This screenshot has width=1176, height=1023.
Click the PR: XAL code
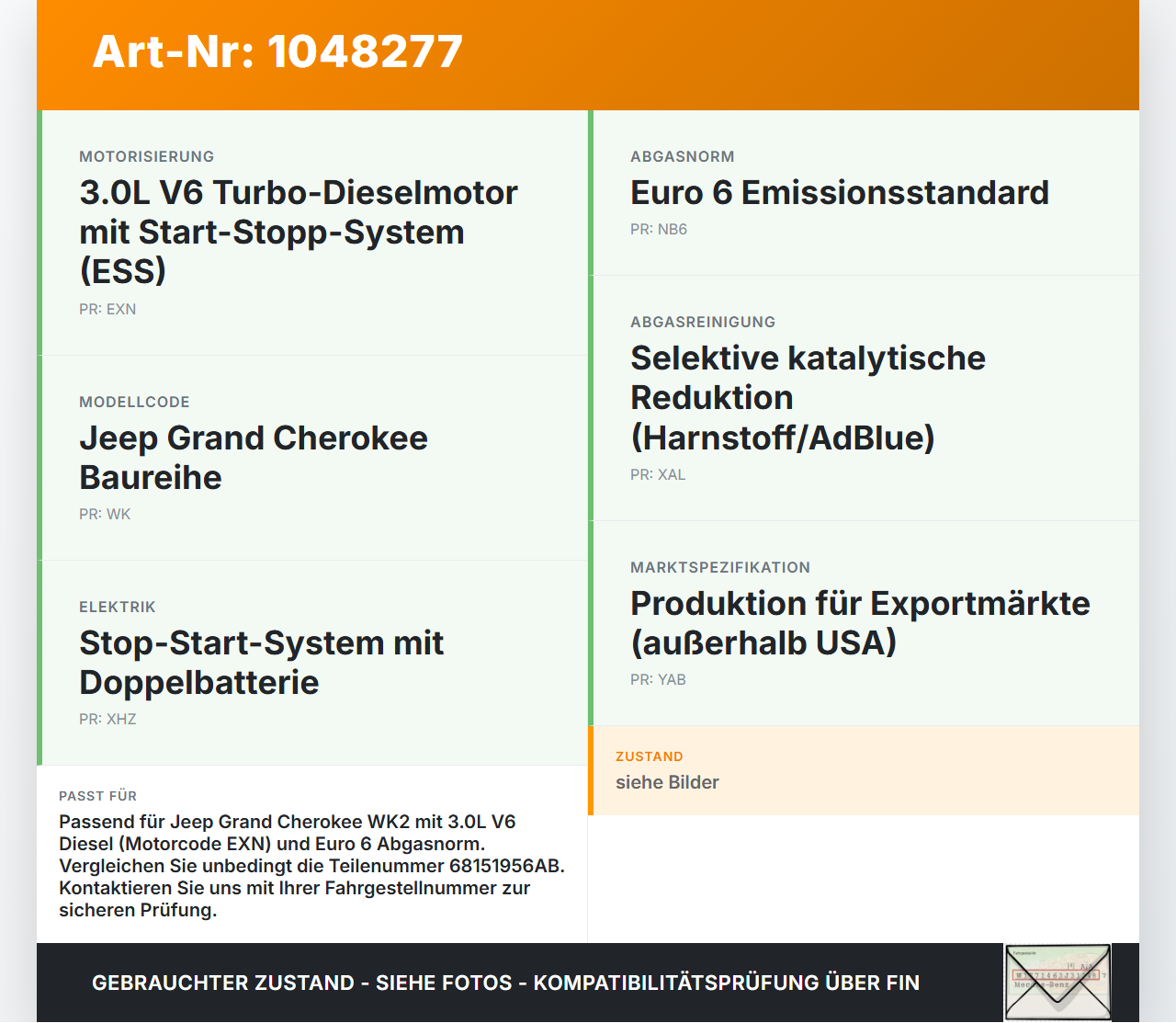[x=658, y=475]
